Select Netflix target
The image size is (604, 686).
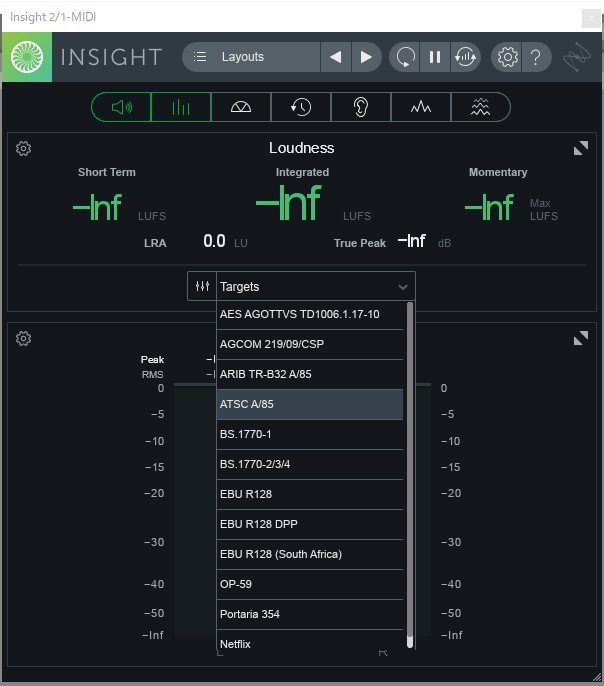click(x=310, y=641)
